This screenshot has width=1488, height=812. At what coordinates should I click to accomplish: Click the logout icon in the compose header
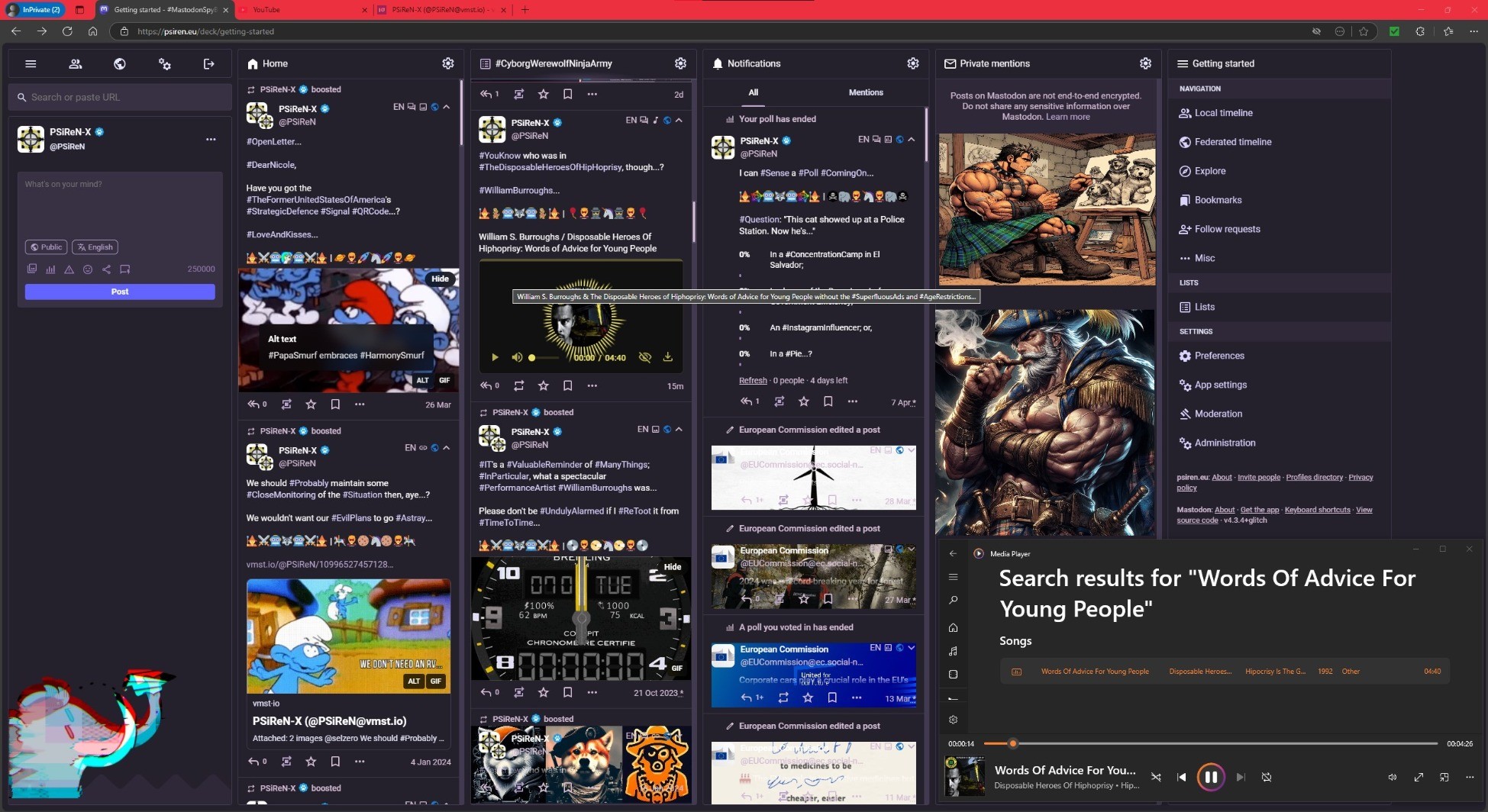pos(208,64)
